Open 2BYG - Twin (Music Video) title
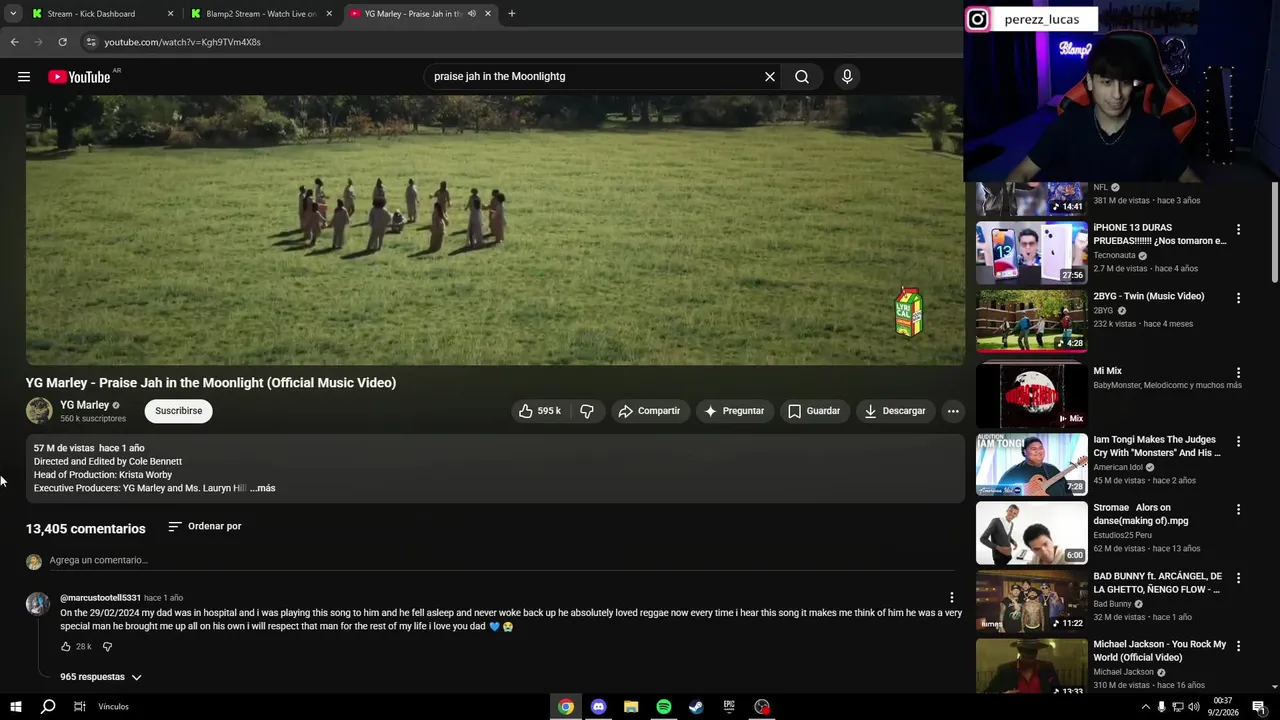Image resolution: width=1280 pixels, height=720 pixels. click(x=1149, y=296)
